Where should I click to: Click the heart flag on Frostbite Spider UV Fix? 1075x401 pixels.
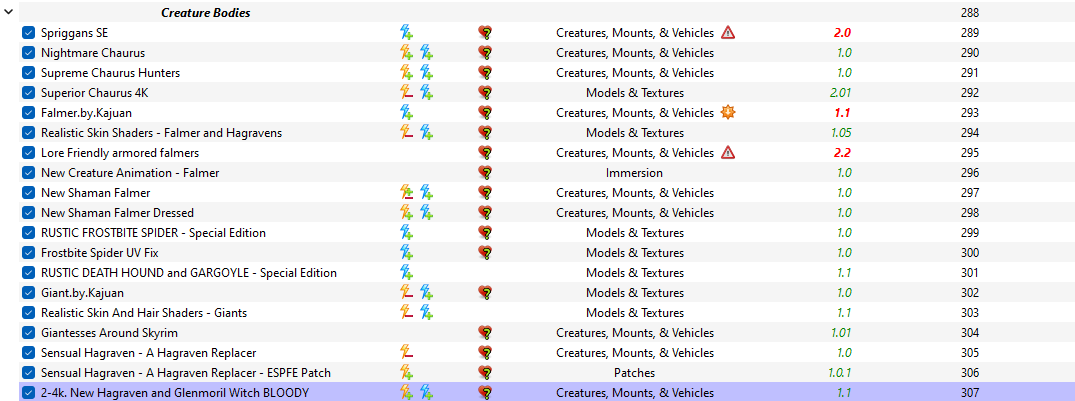[x=485, y=253]
